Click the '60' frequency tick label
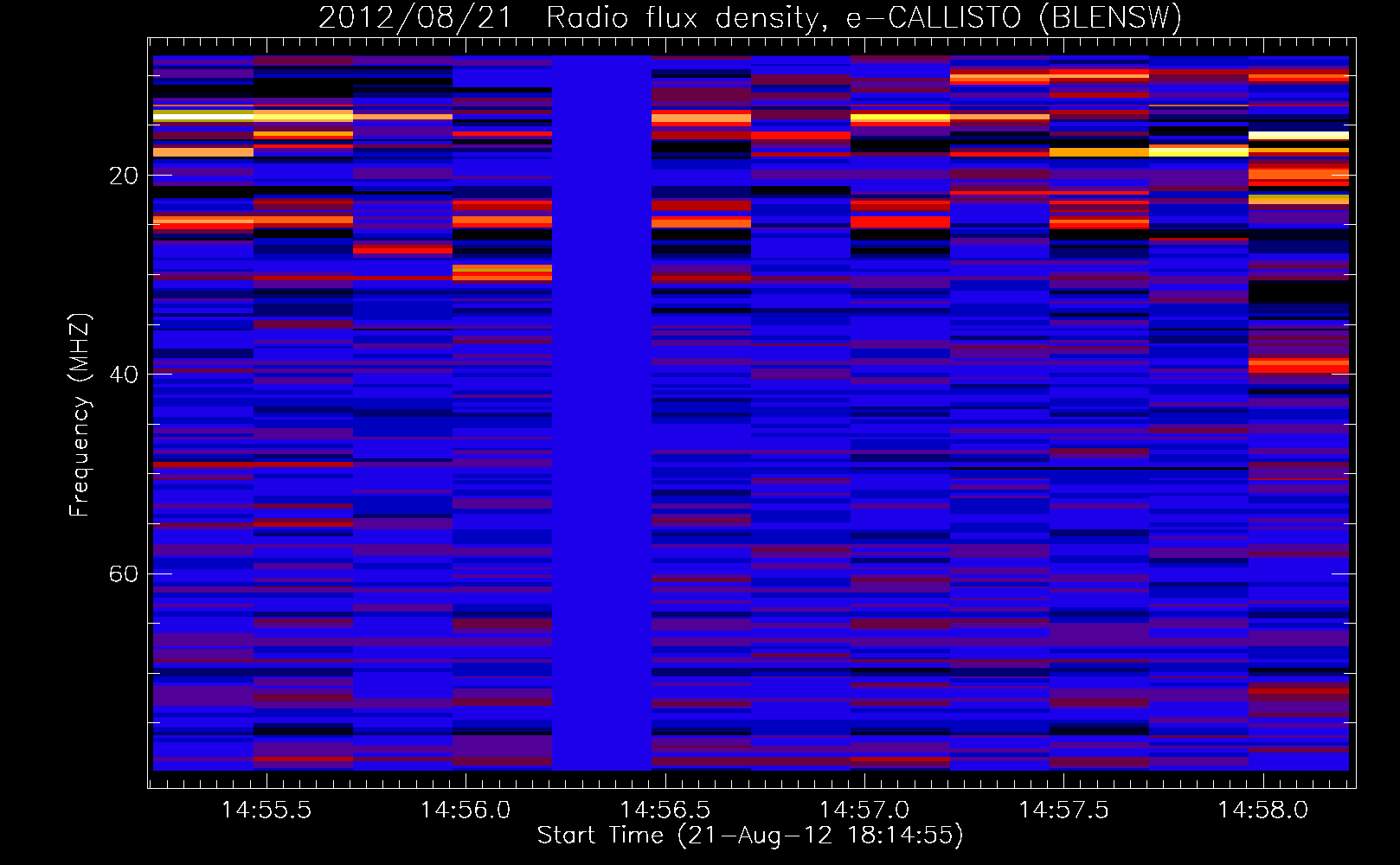This screenshot has height=865, width=1400. point(124,573)
